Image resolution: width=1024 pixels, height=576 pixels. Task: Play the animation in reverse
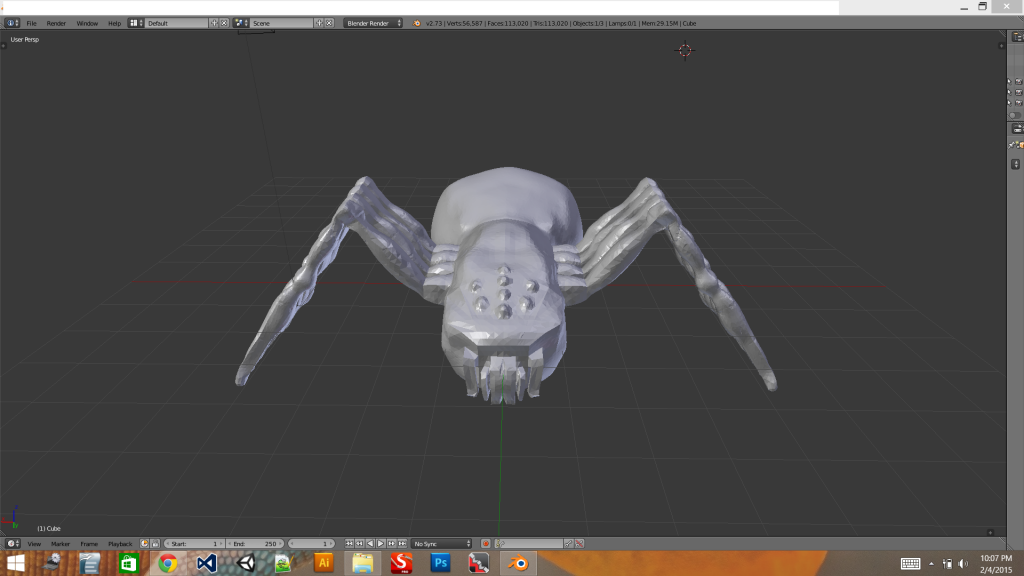(370, 543)
